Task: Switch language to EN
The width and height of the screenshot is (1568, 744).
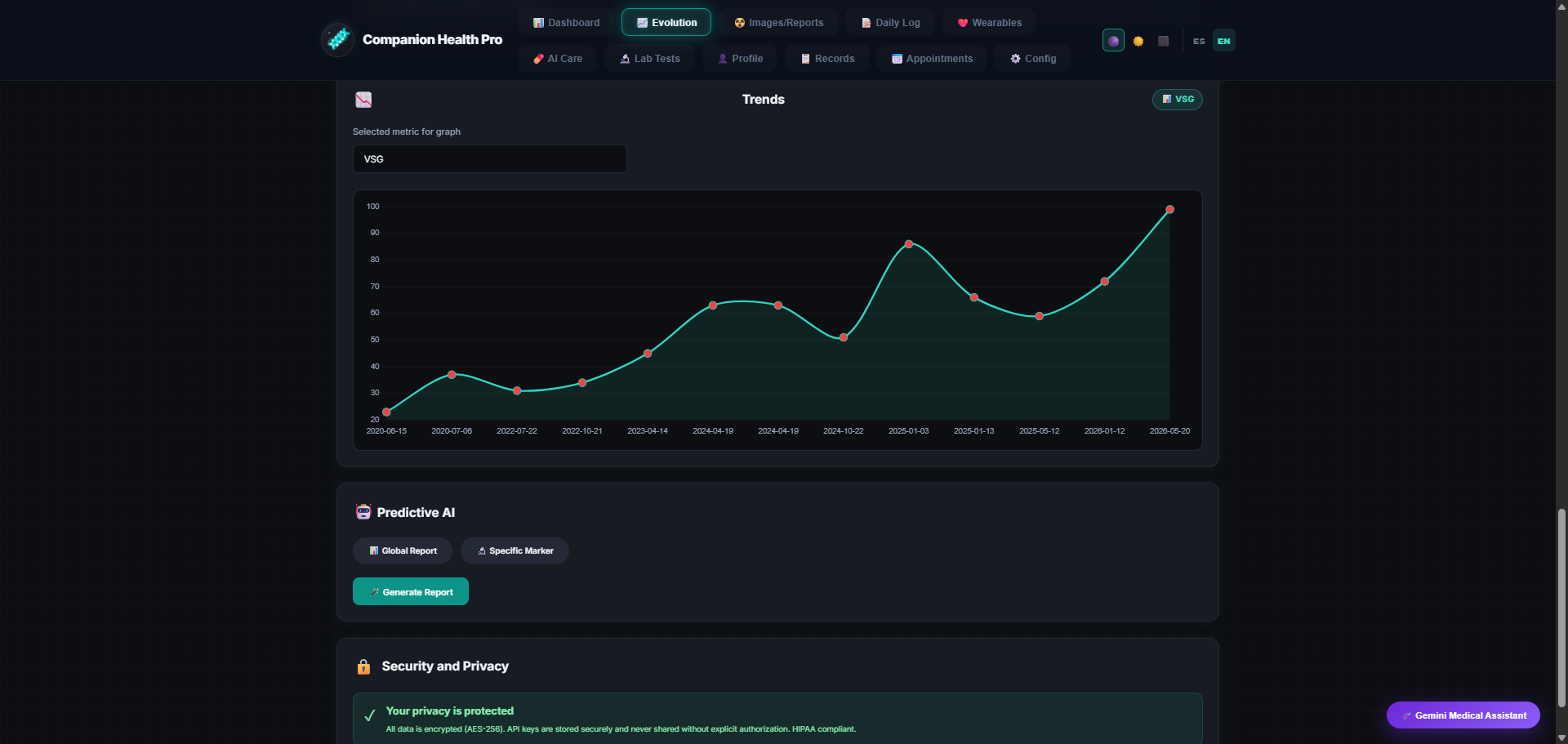Action: coord(1223,41)
